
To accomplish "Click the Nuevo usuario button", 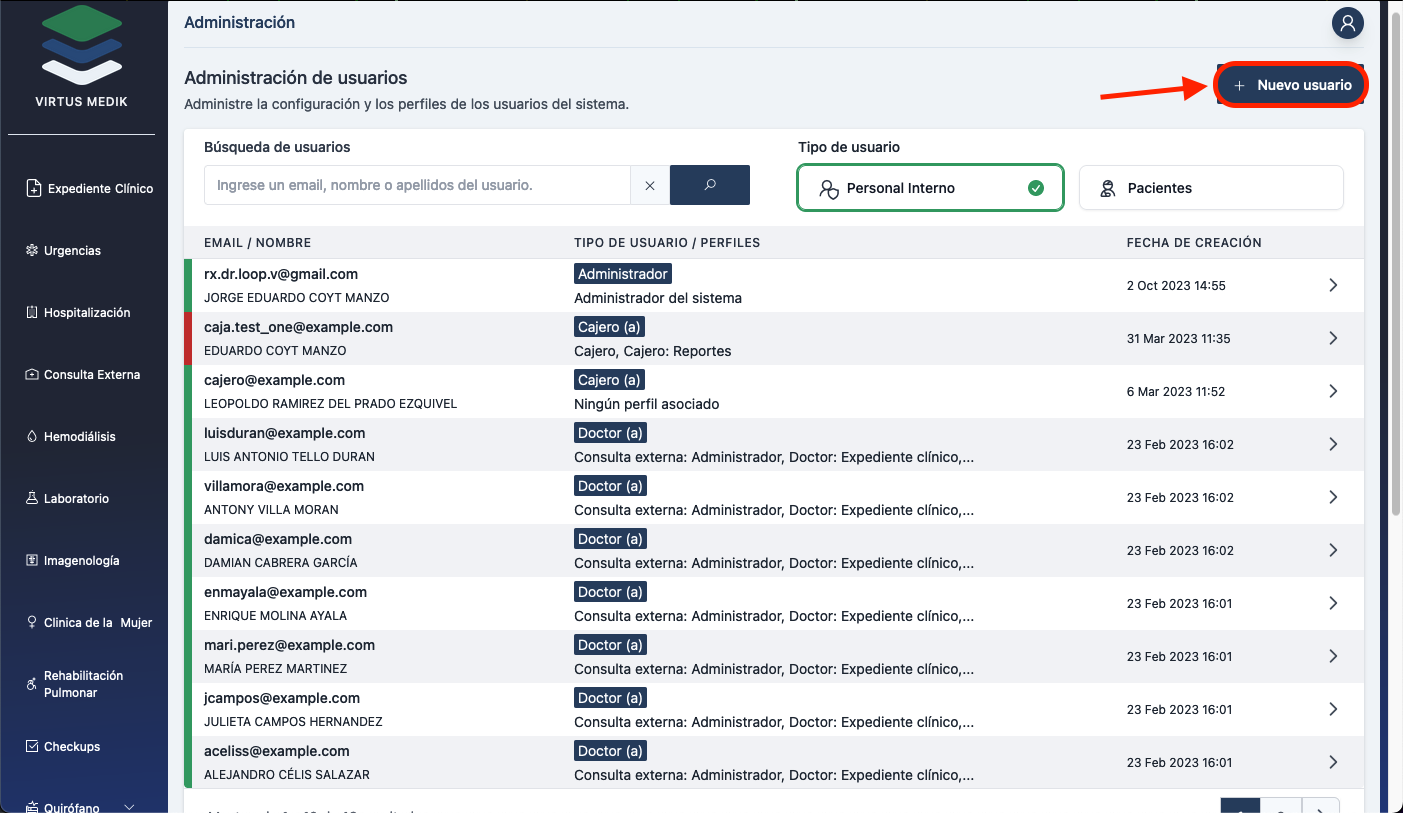I will tap(1292, 85).
